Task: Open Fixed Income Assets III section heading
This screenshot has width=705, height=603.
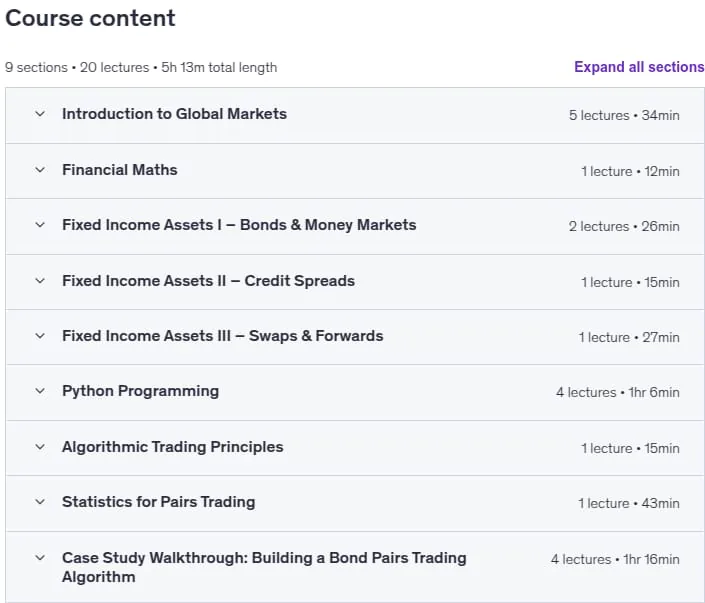Action: coord(223,336)
